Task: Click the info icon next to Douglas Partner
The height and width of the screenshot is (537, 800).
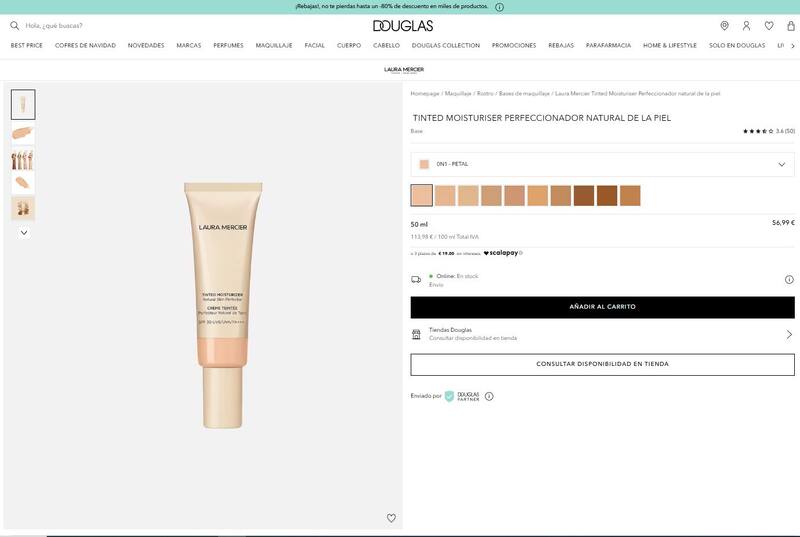Action: [x=489, y=396]
